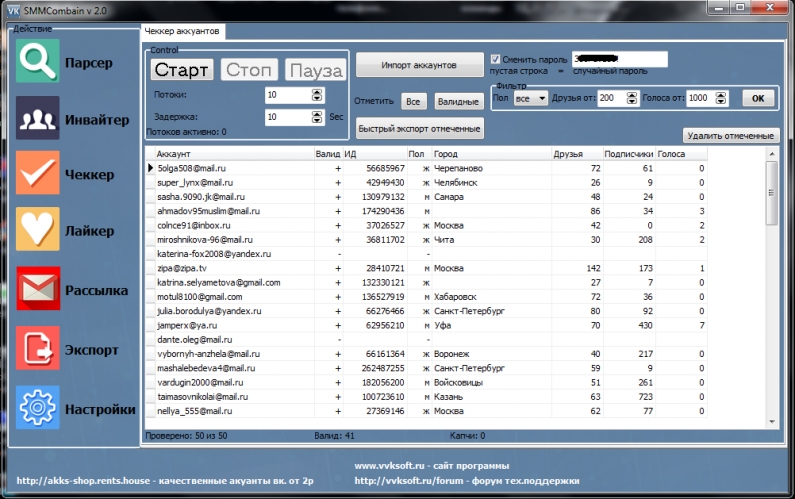This screenshot has width=795, height=499.
Task: Open the Лайкер heart icon
Action: tap(38, 229)
